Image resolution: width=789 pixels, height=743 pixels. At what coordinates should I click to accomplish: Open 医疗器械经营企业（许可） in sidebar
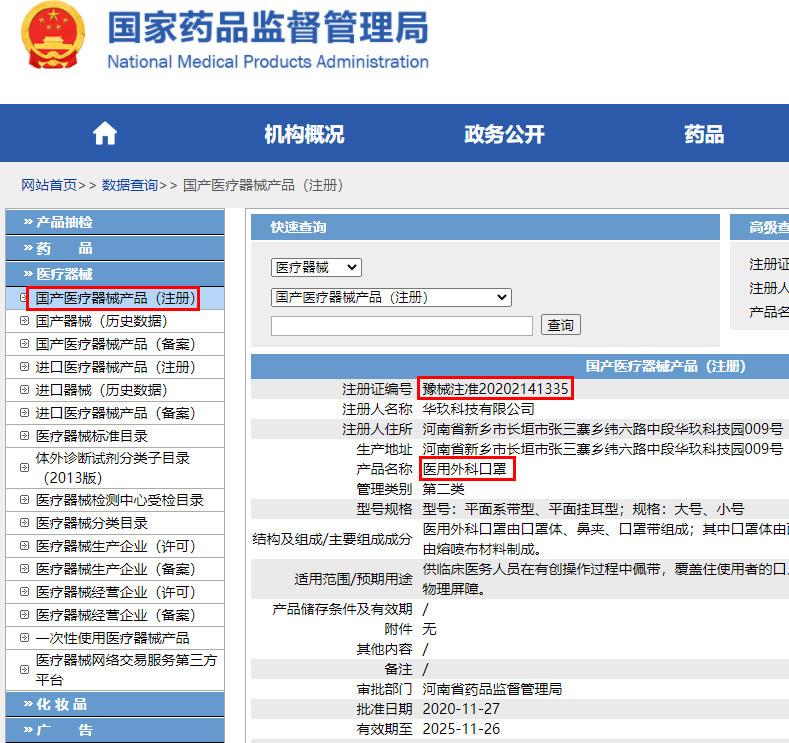[x=115, y=592]
